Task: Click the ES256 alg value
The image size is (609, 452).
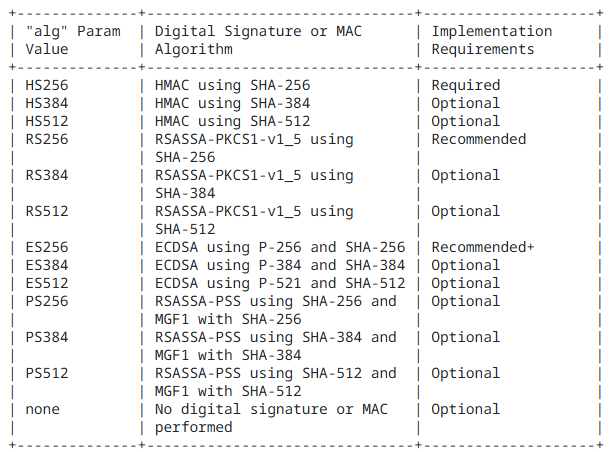Action: pos(47,247)
